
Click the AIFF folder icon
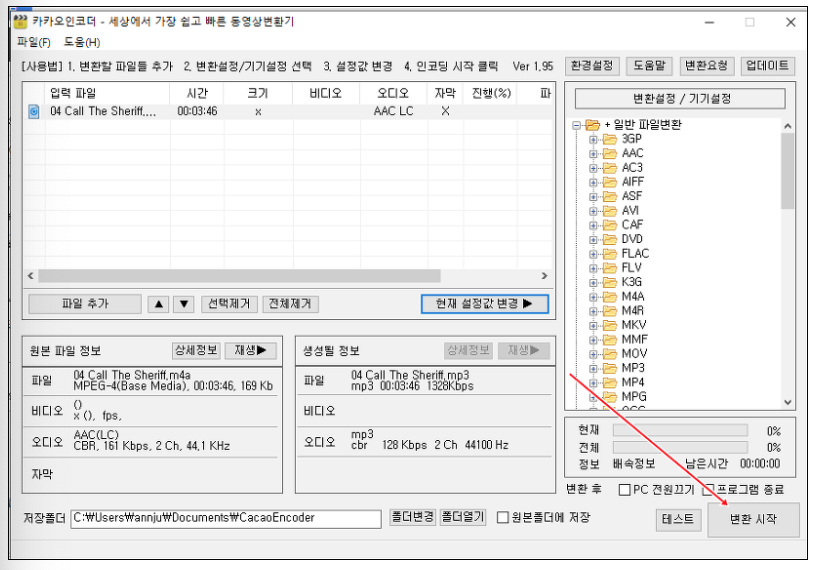(609, 182)
